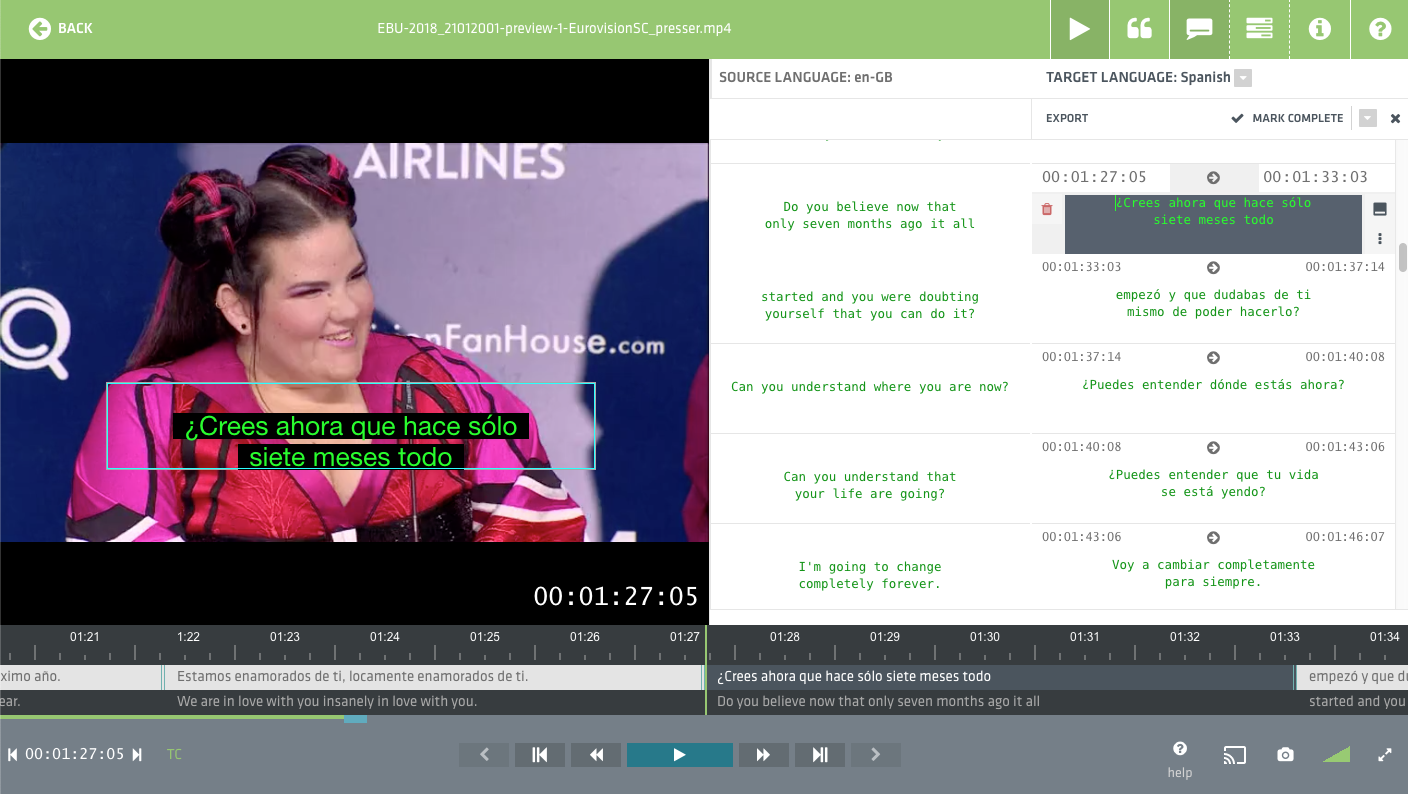The image size is (1408, 794).
Task: Delete the highlighted Spanish subtitle
Action: coord(1047,209)
